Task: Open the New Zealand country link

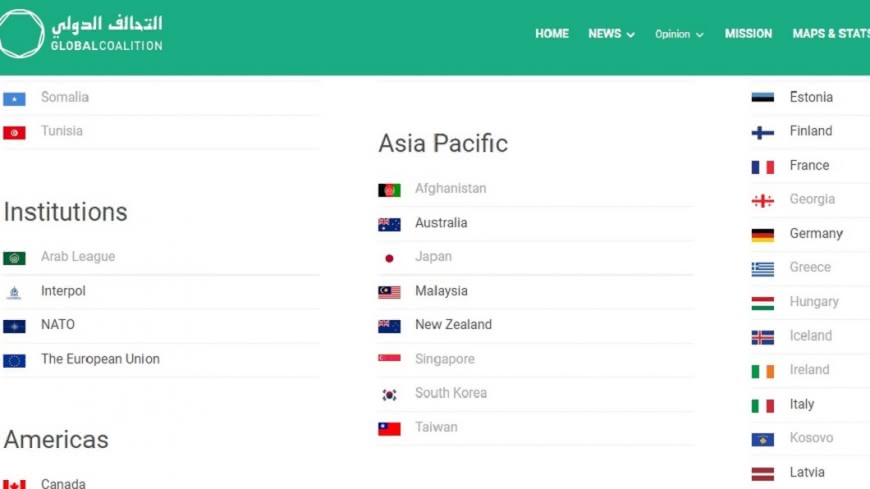Action: tap(453, 325)
